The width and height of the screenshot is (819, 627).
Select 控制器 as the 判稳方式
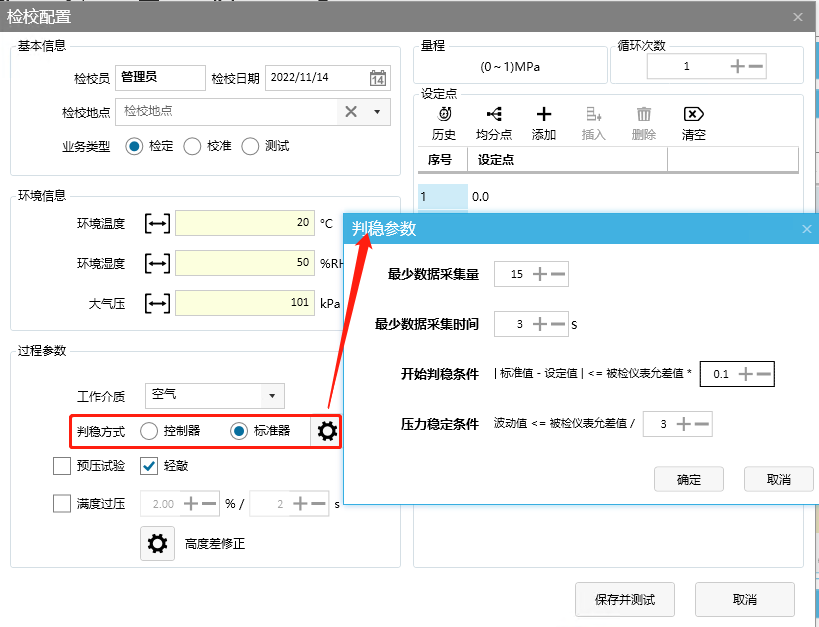pyautogui.click(x=149, y=431)
